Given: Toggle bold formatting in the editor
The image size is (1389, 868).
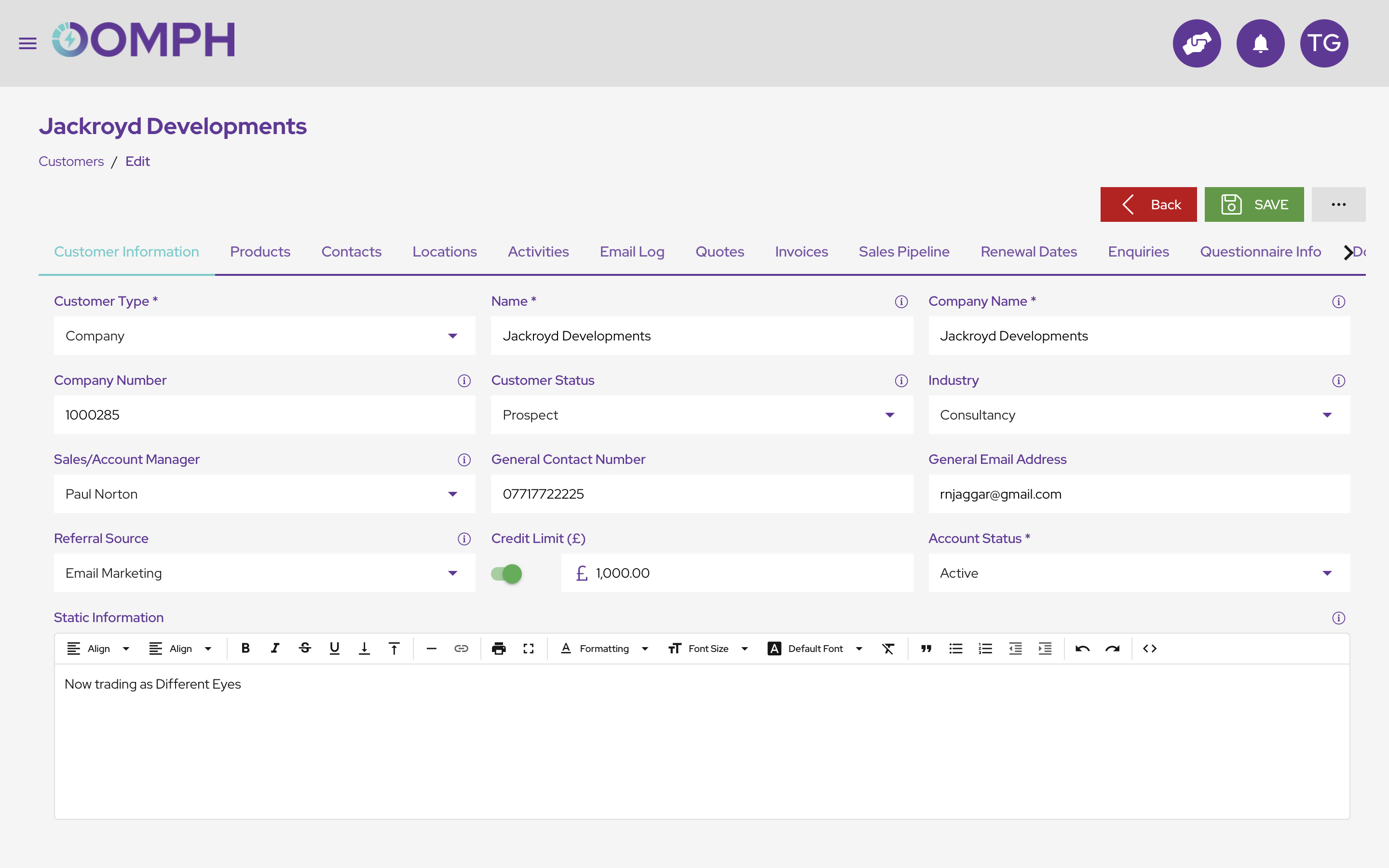Looking at the screenshot, I should tap(245, 648).
